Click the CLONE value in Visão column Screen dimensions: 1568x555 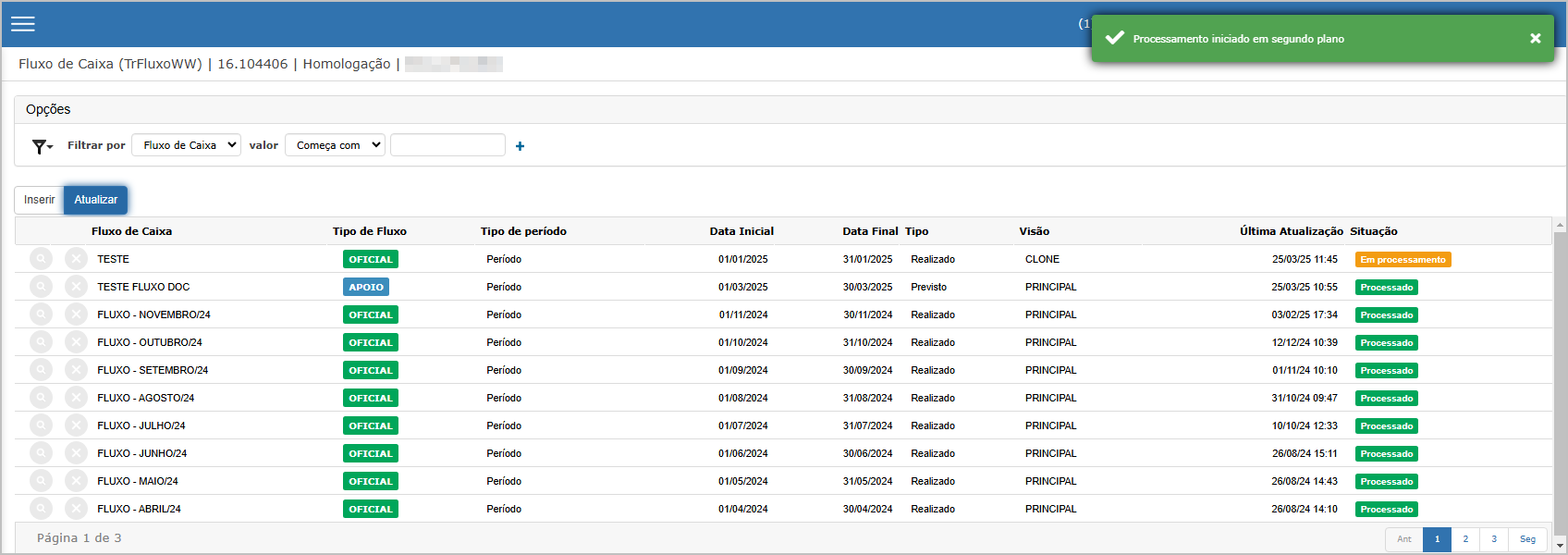pos(1042,259)
